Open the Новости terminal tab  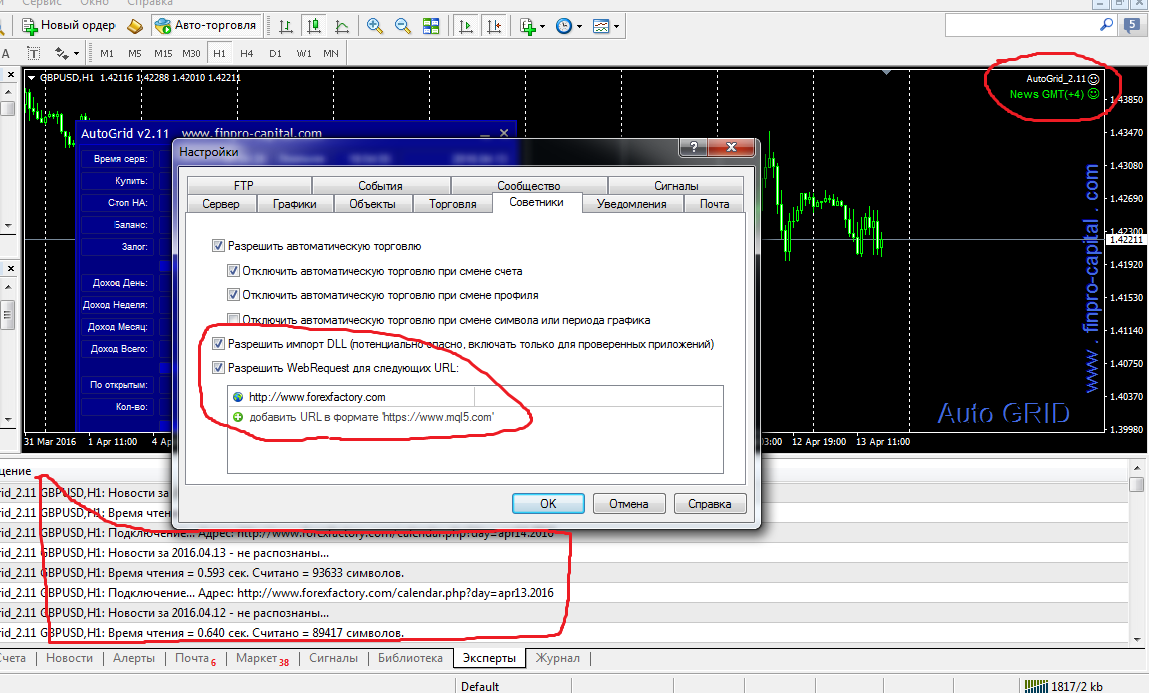(70, 658)
